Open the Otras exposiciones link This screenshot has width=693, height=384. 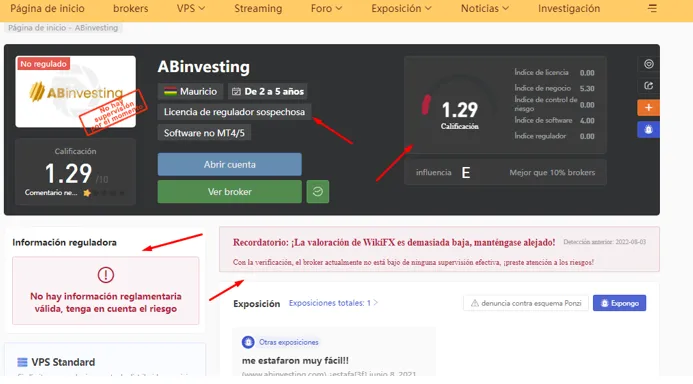coord(289,342)
